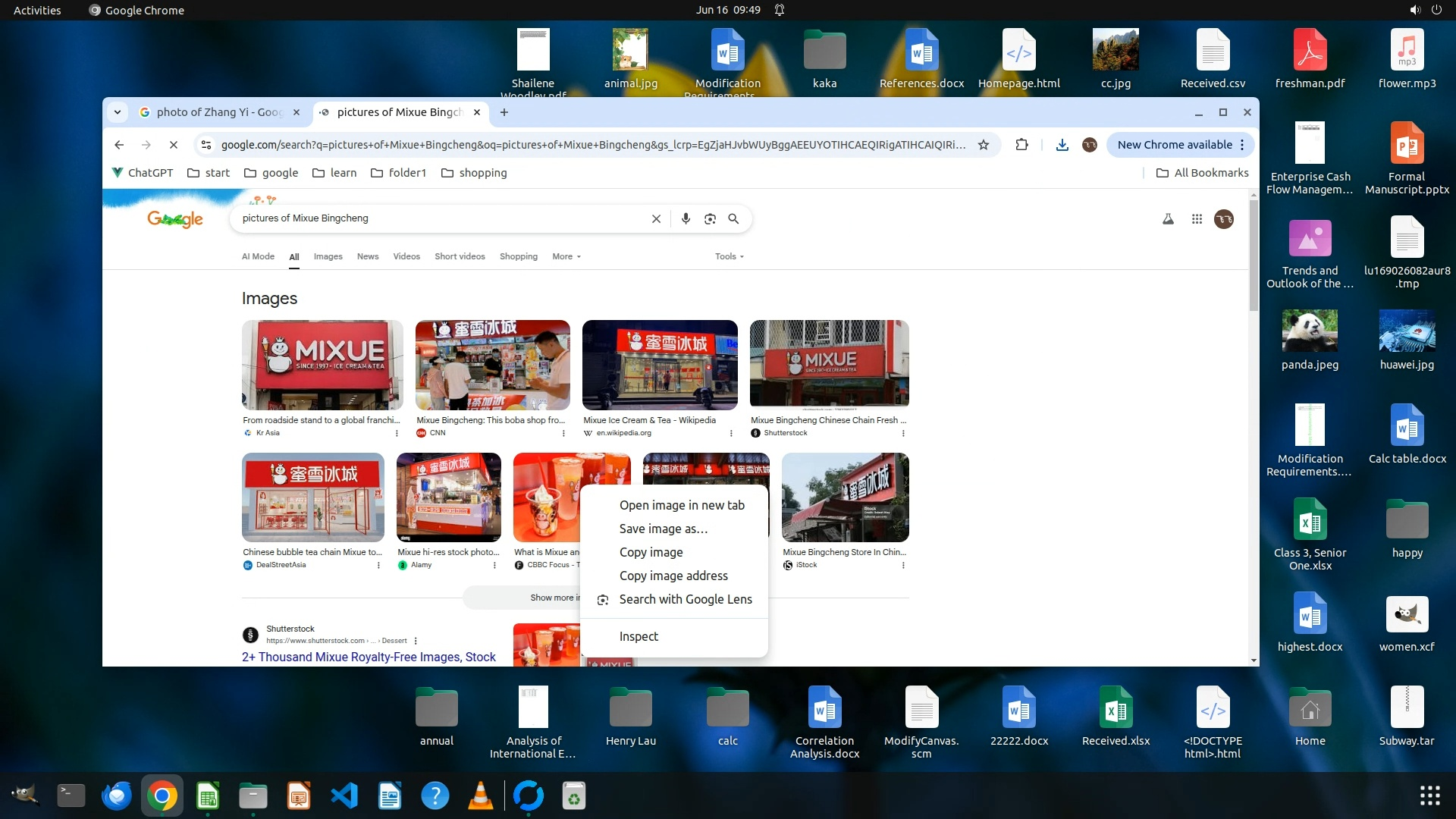Stop page loading with the X button

[x=173, y=145]
